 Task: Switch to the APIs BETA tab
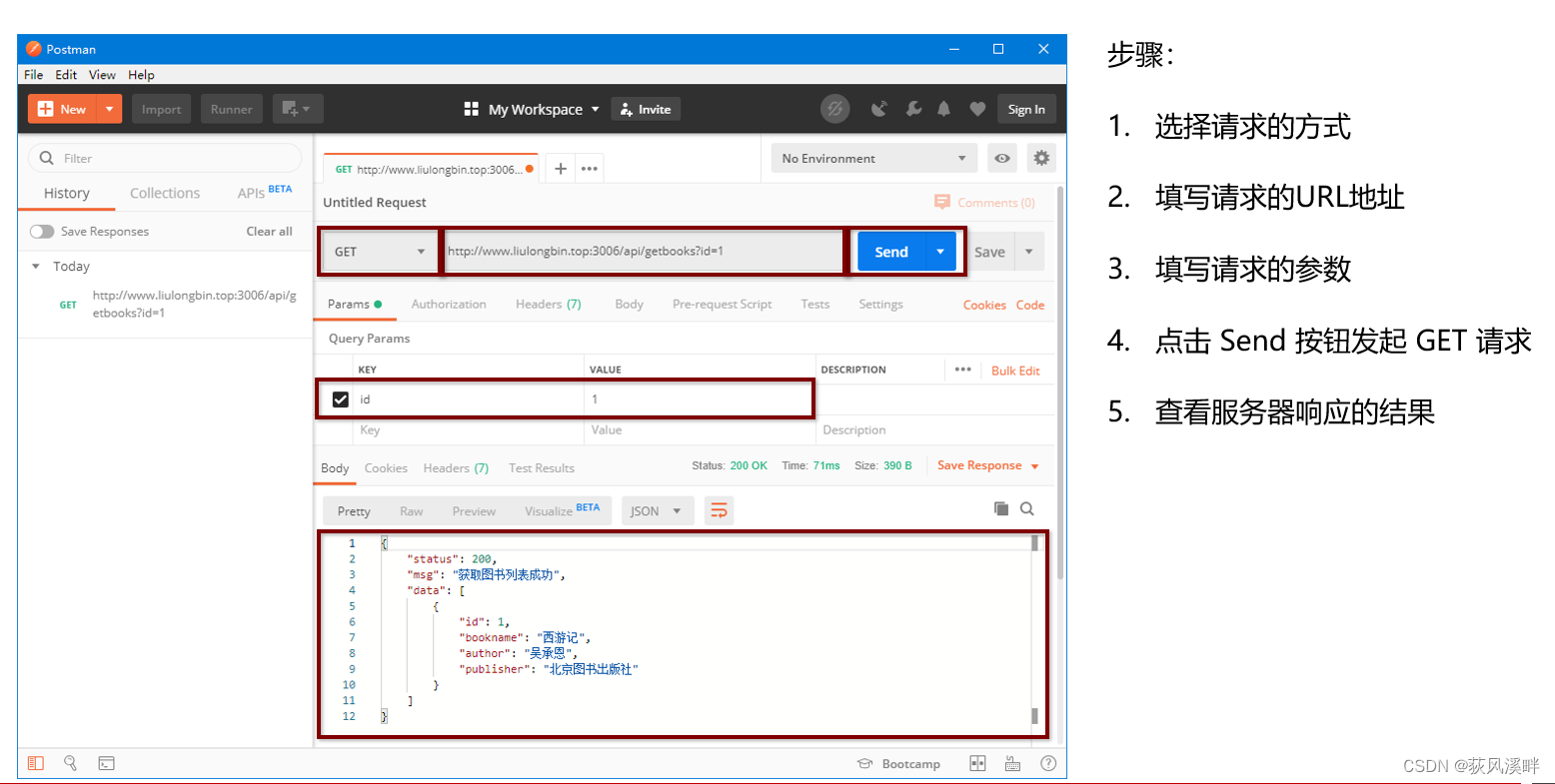tap(264, 192)
